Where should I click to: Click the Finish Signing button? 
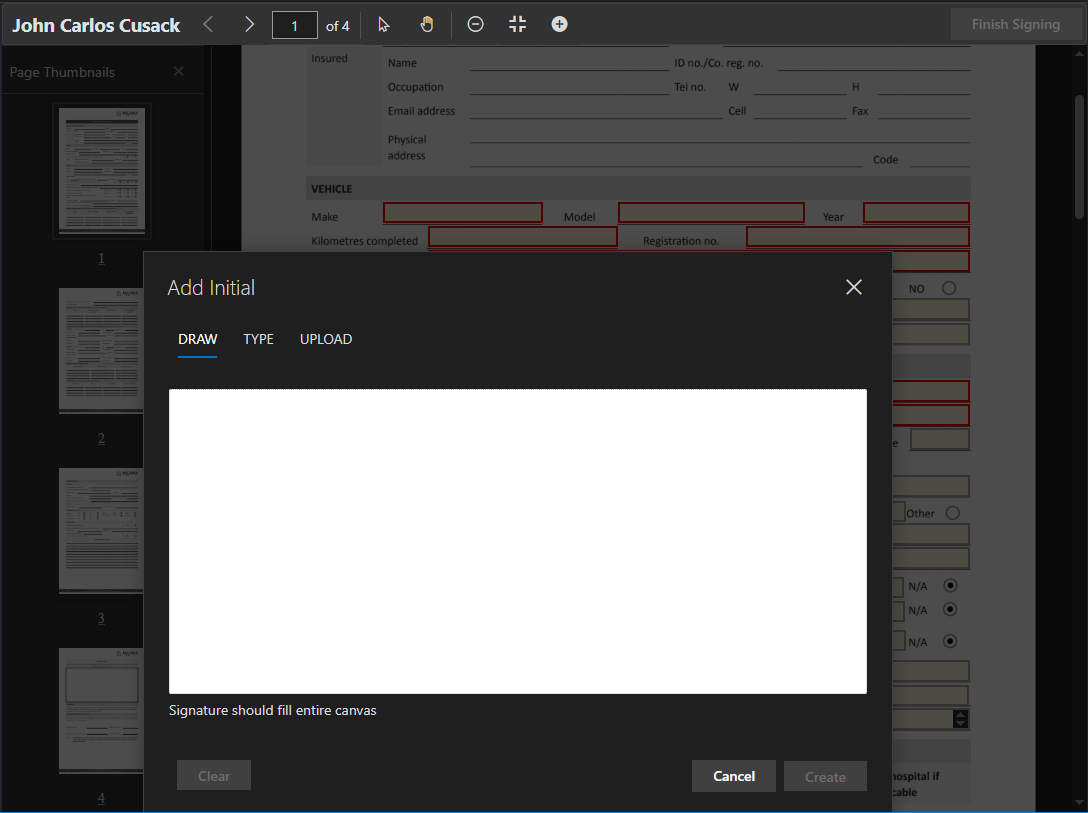click(x=1015, y=25)
